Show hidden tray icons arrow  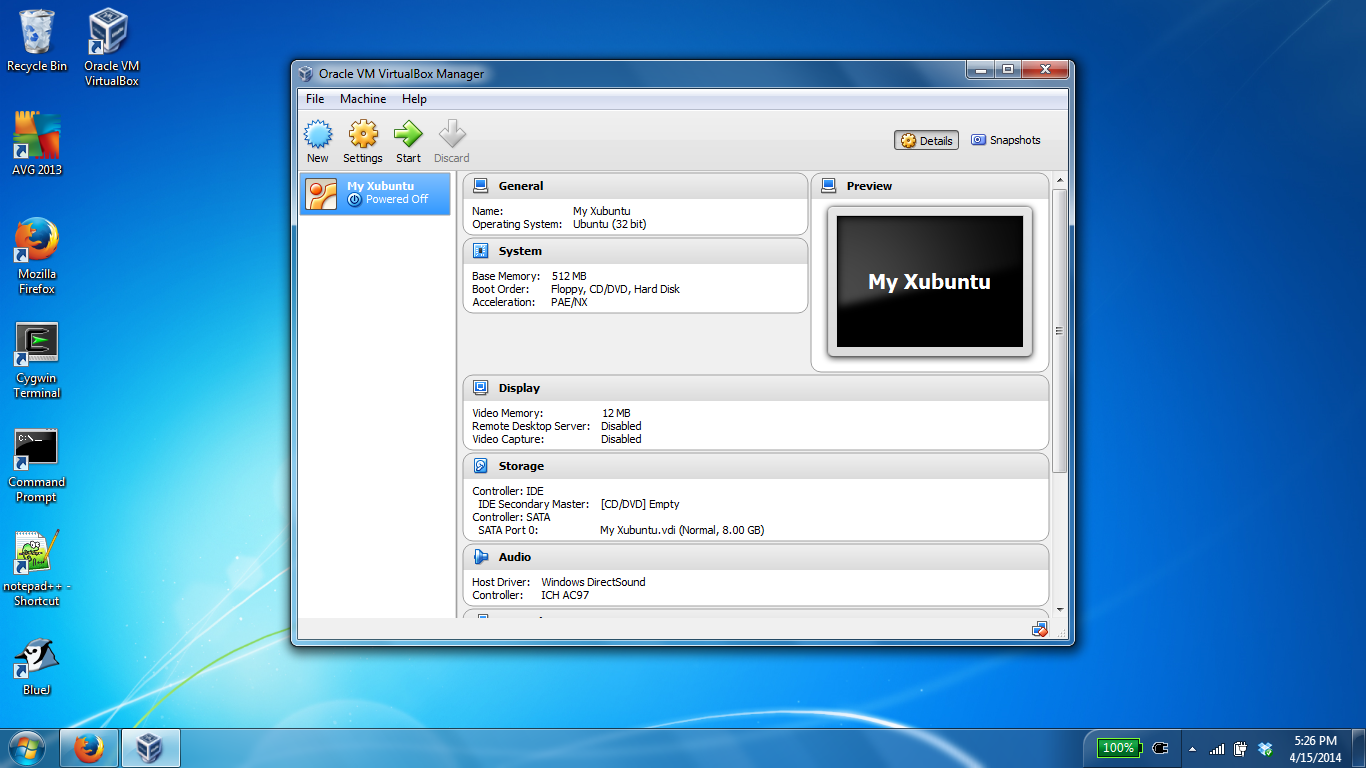pos(1192,748)
